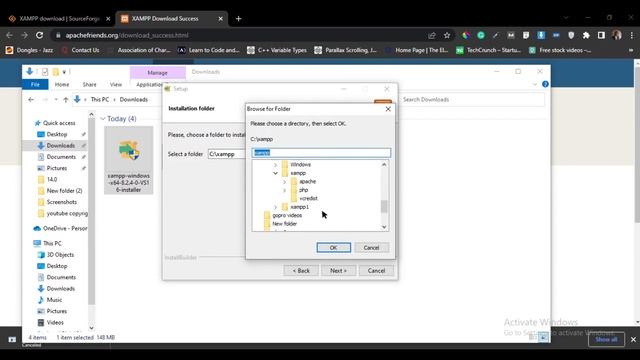Open C++ Variable Types bookmark
Image resolution: width=640 pixels, height=360 pixels.
click(x=277, y=50)
